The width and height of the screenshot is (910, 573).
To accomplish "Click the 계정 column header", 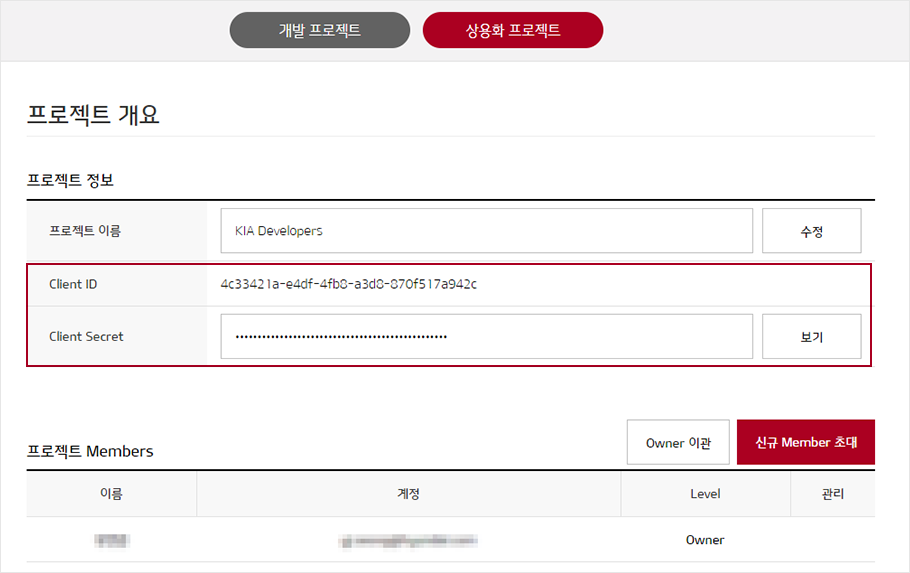I will (408, 494).
